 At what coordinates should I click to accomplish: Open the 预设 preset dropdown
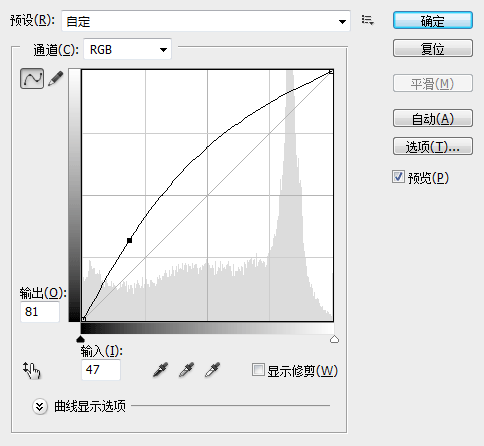206,21
